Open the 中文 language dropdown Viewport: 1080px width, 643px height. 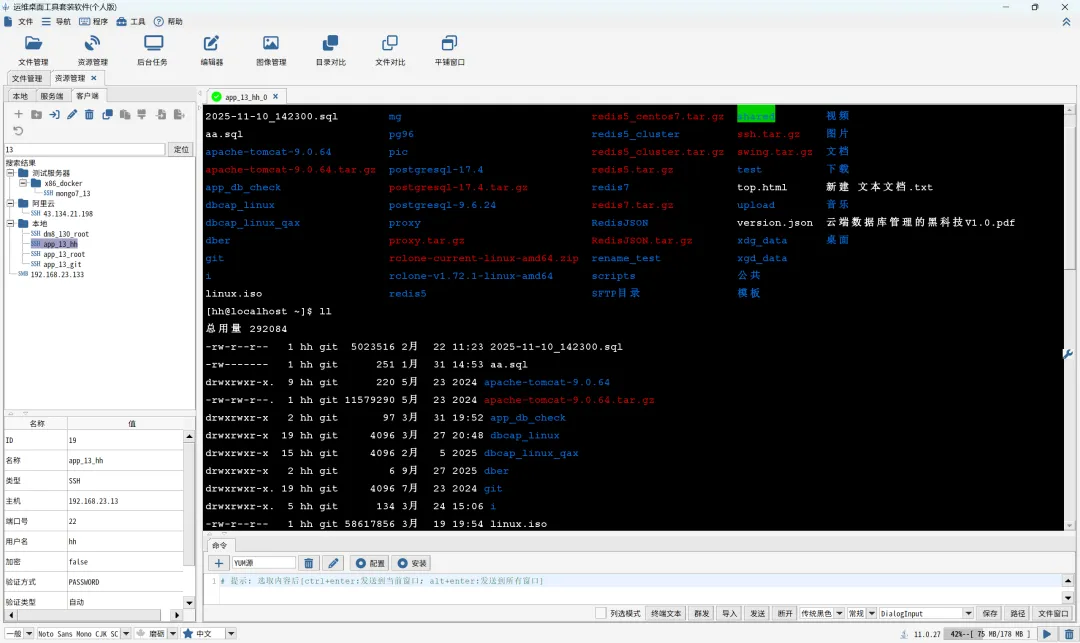pyautogui.click(x=230, y=634)
